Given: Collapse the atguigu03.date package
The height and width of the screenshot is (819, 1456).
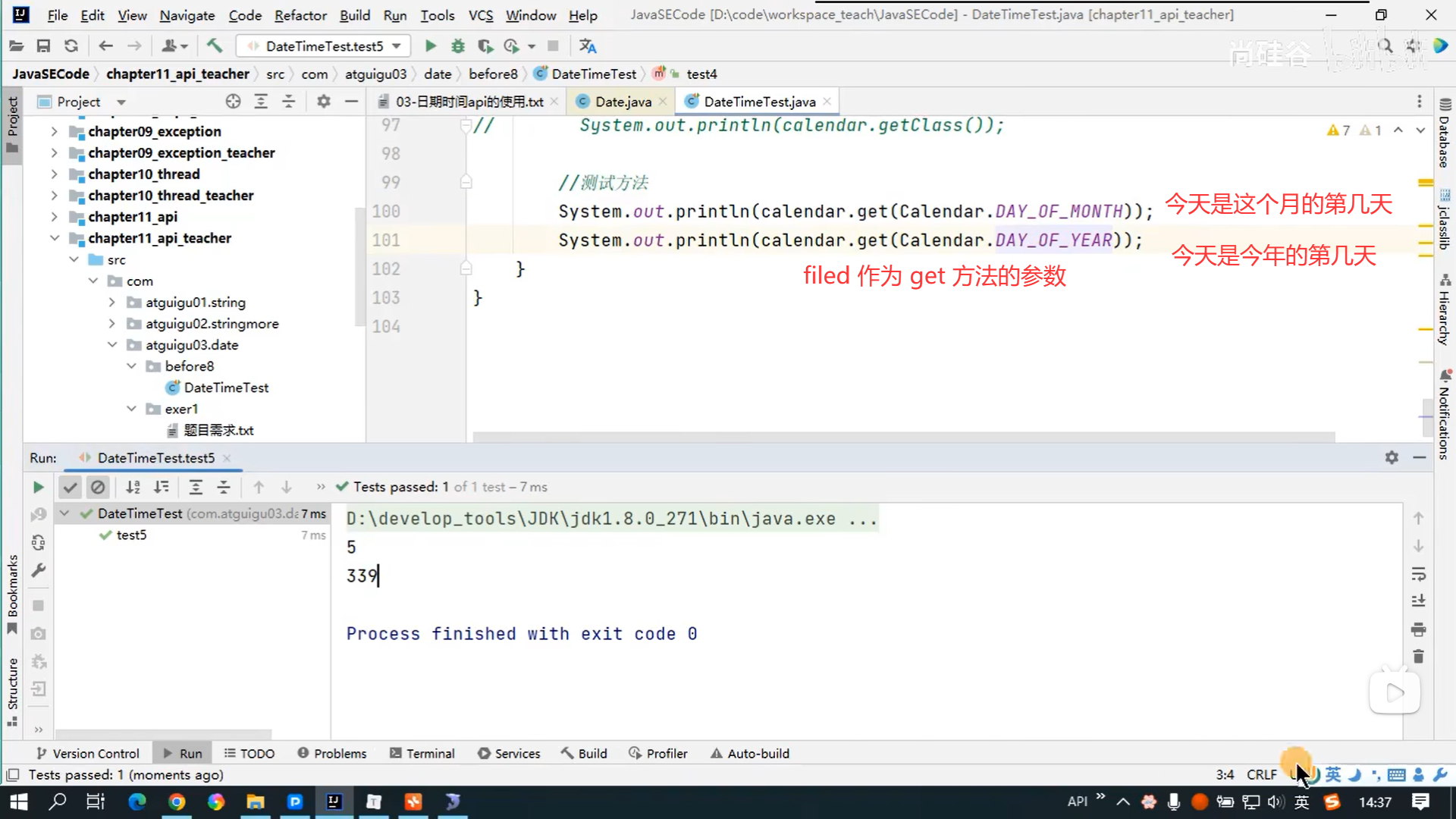Looking at the screenshot, I should [112, 345].
